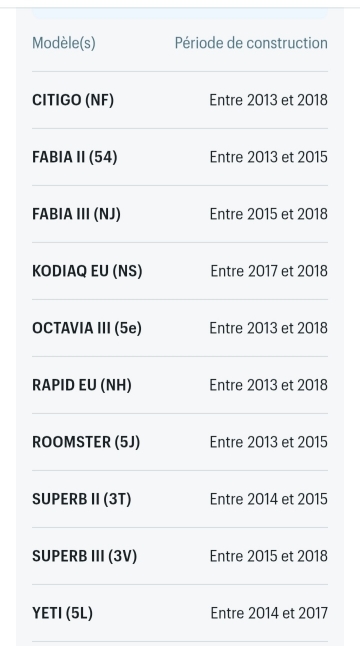Select the RAPID EU (NH) model name
This screenshot has width=360, height=646.
tap(82, 385)
